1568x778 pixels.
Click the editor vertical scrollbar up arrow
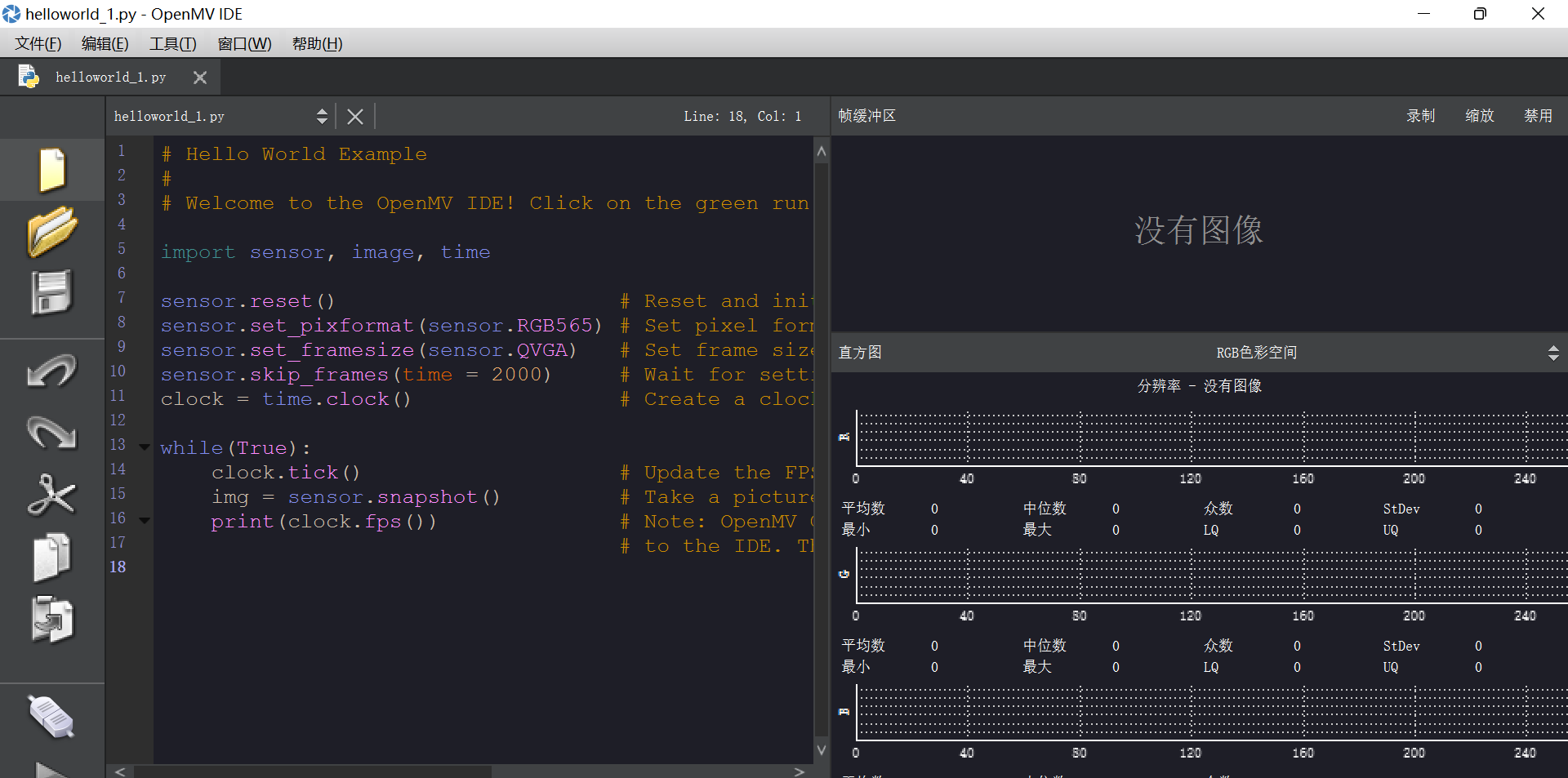822,151
